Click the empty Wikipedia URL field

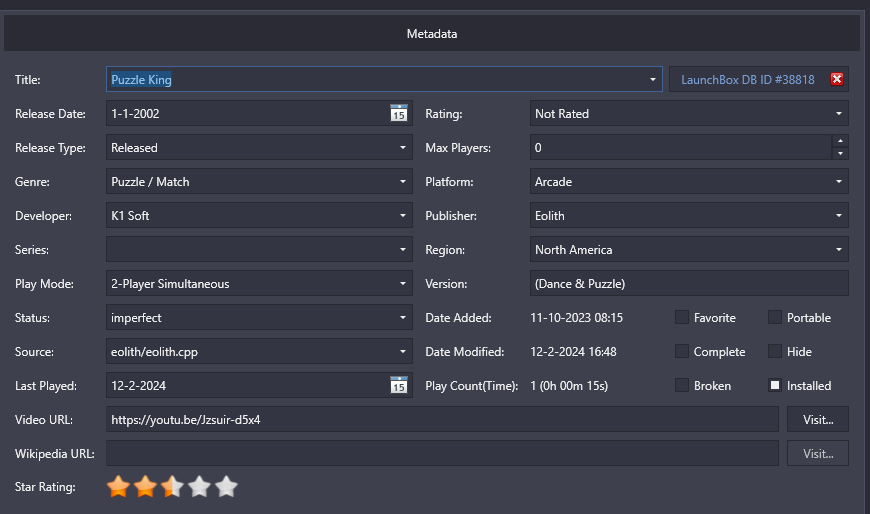tap(442, 453)
